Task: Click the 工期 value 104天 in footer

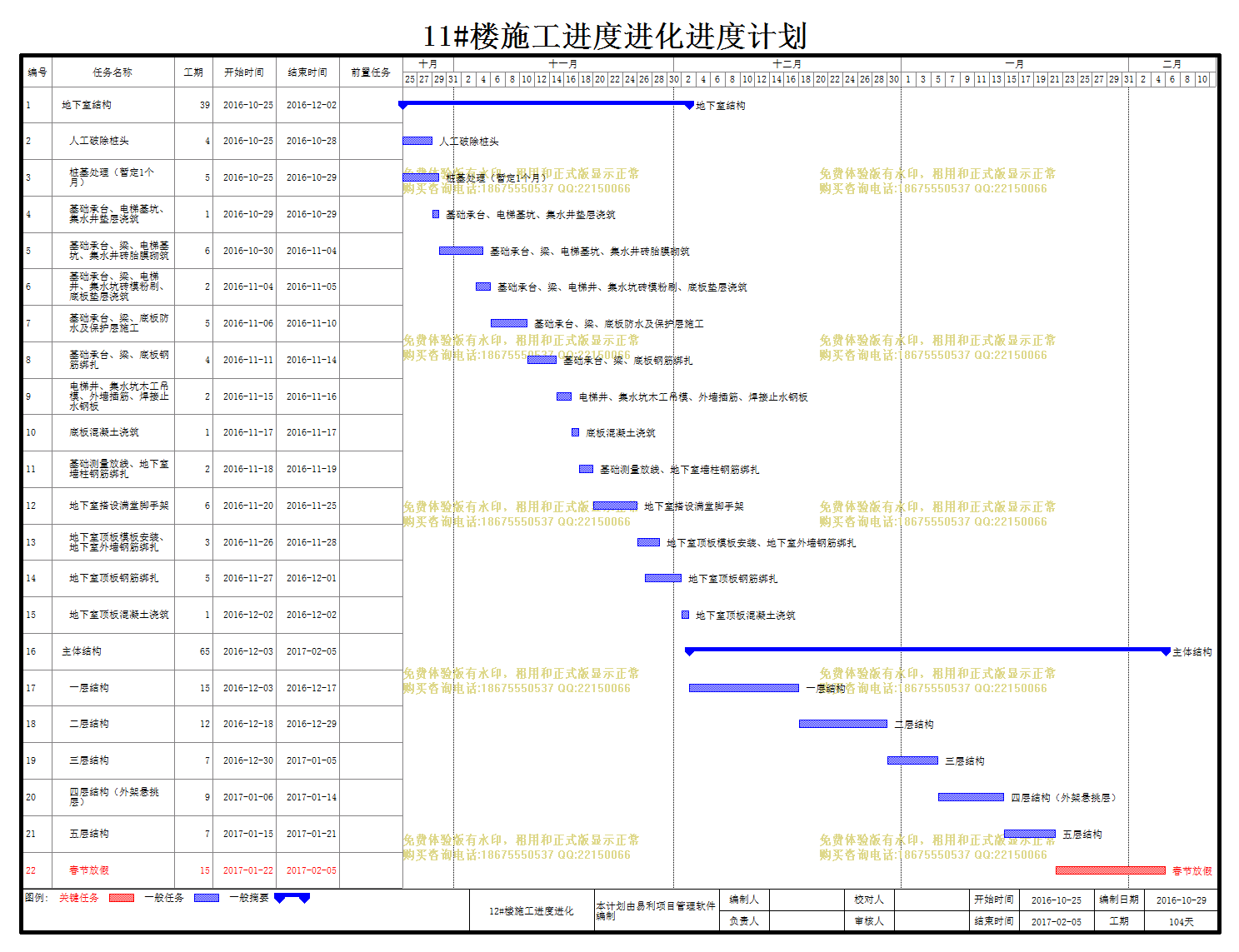Action: coord(1182,922)
